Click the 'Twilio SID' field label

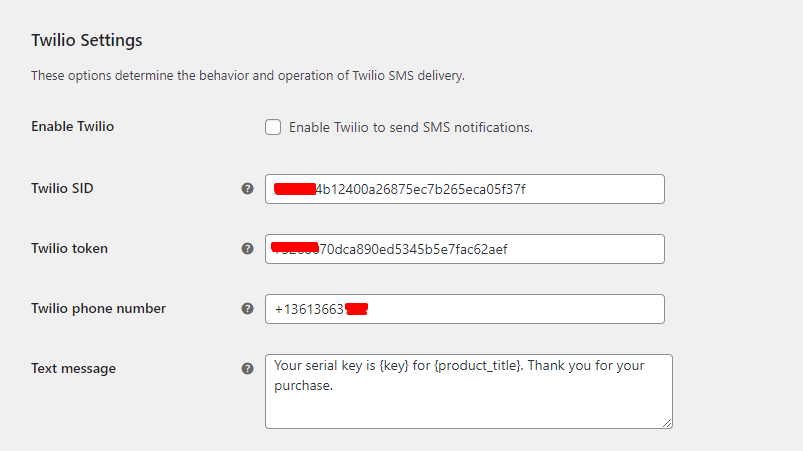(x=62, y=188)
